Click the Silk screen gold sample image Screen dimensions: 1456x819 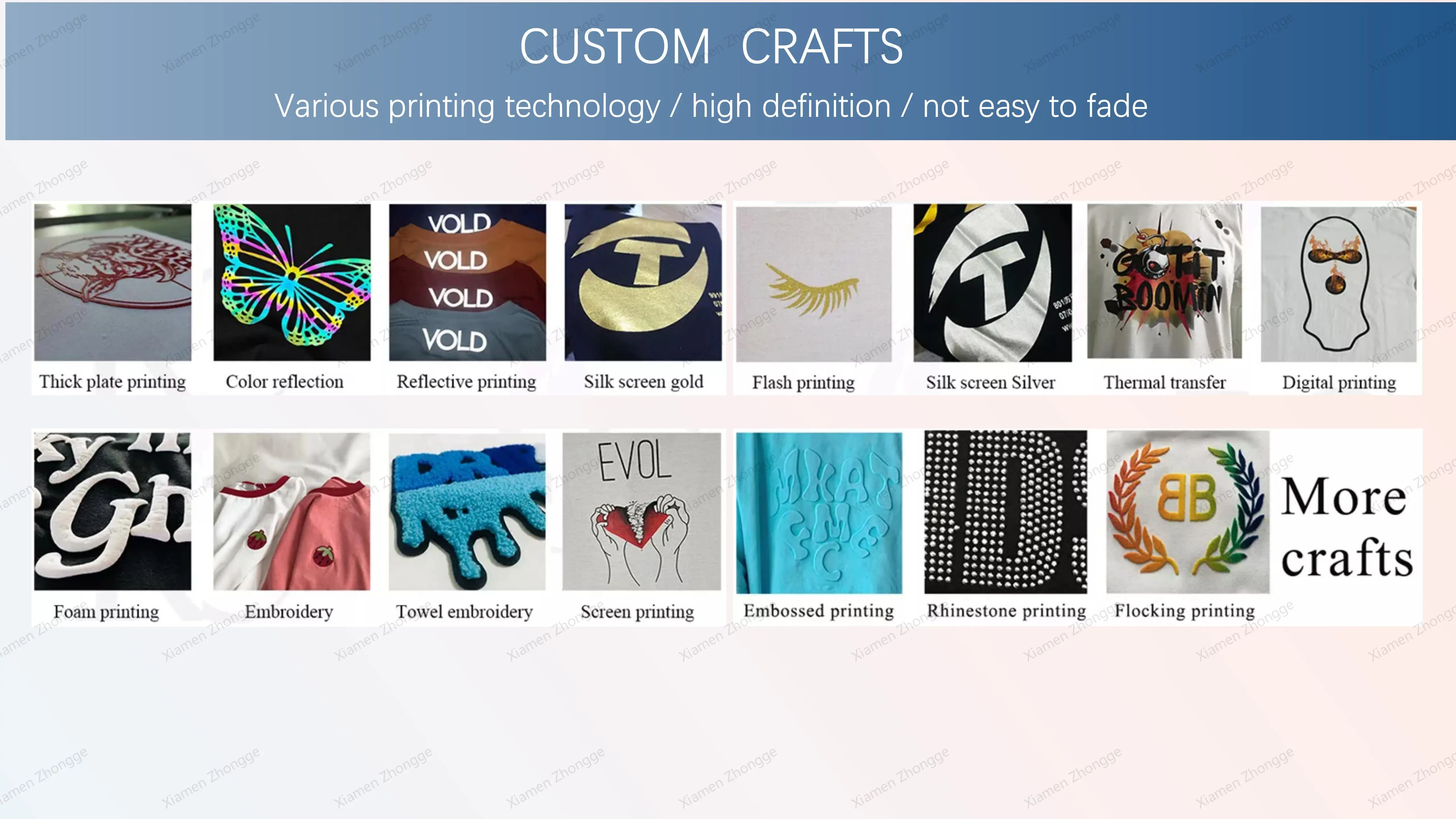coord(643,282)
